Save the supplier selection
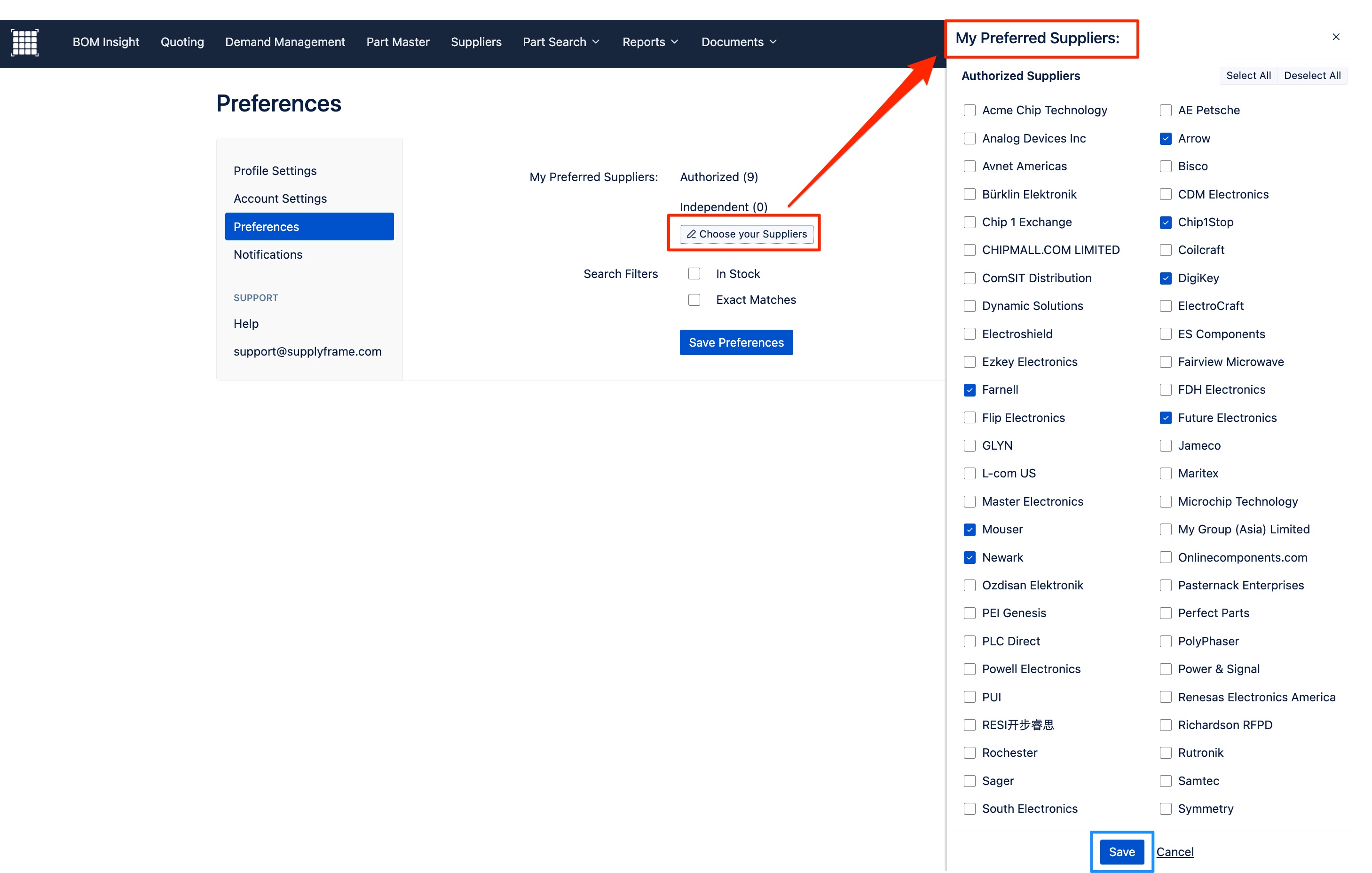Image resolution: width=1372 pixels, height=873 pixels. (1121, 851)
